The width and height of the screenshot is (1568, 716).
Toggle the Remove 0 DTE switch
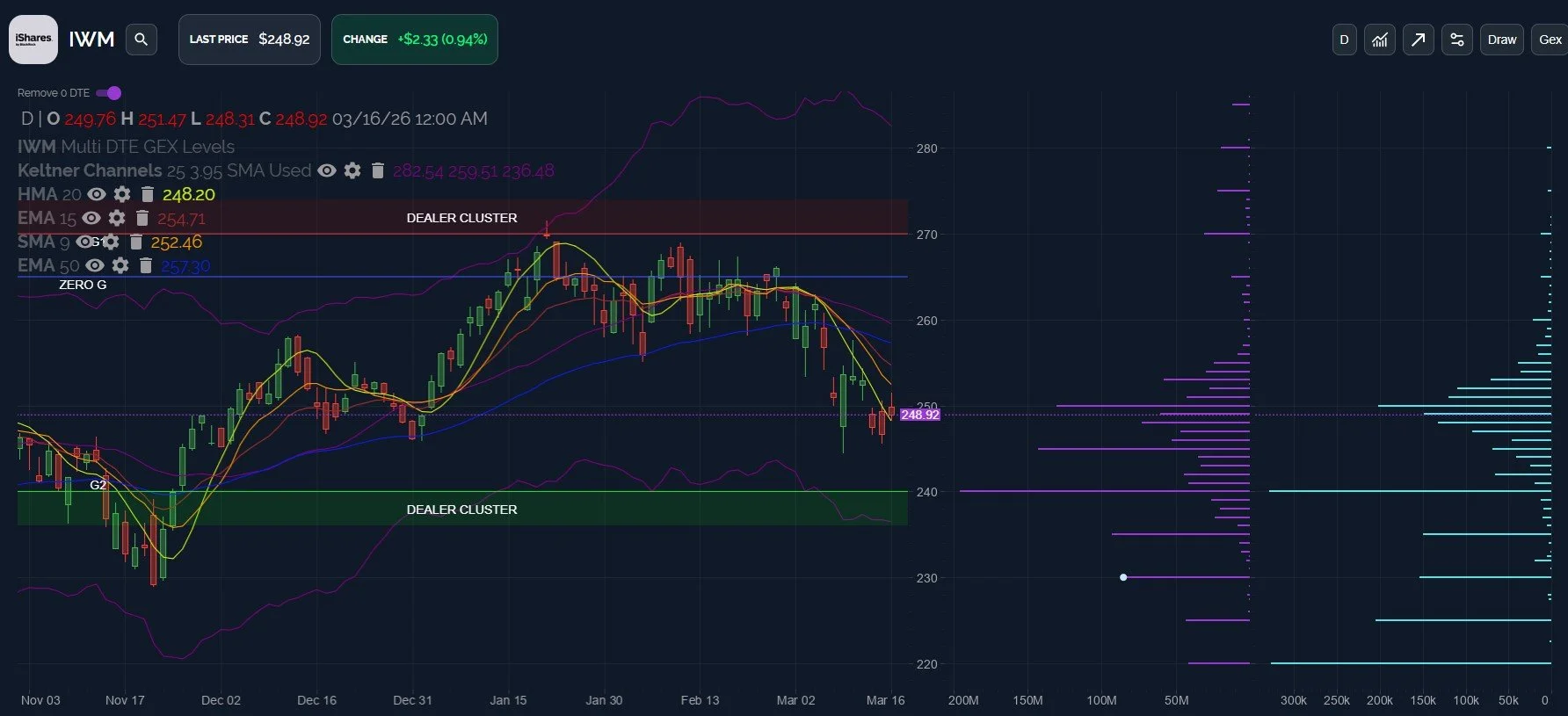tap(109, 93)
